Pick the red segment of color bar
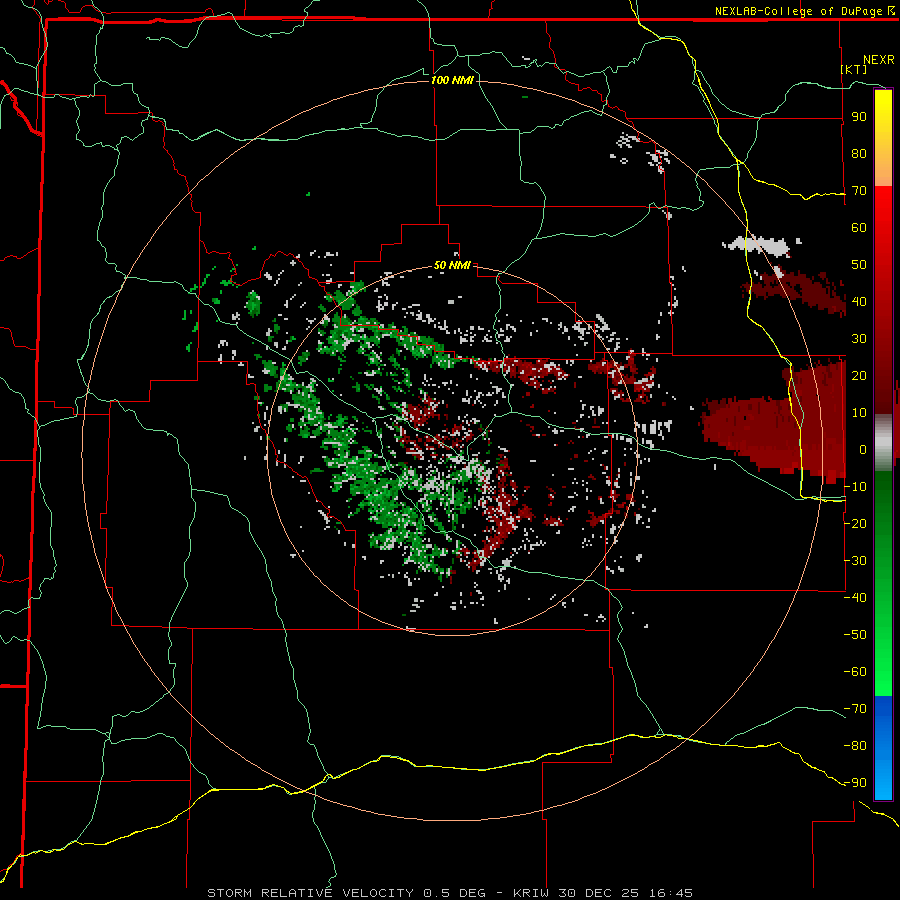This screenshot has width=900, height=900. coord(883,300)
